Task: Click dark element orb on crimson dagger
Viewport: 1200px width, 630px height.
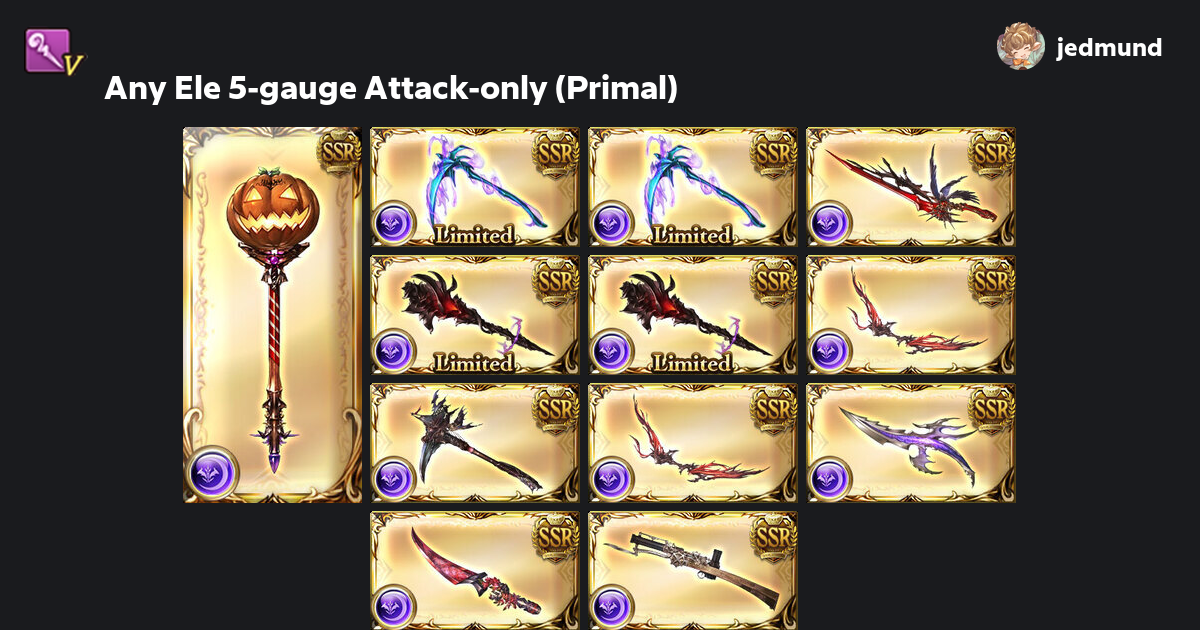Action: click(x=393, y=606)
